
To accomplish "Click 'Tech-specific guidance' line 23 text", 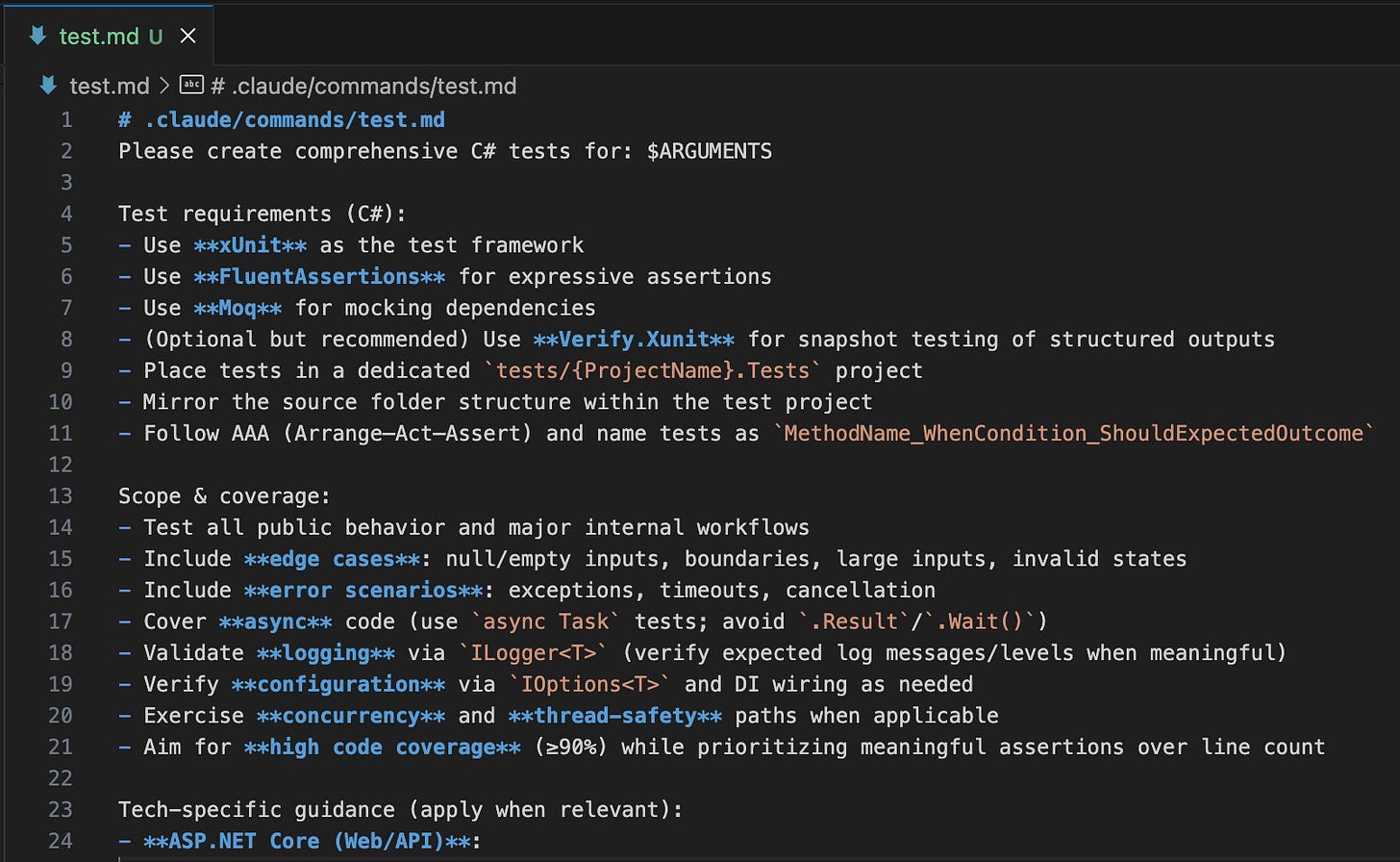I will (400, 810).
